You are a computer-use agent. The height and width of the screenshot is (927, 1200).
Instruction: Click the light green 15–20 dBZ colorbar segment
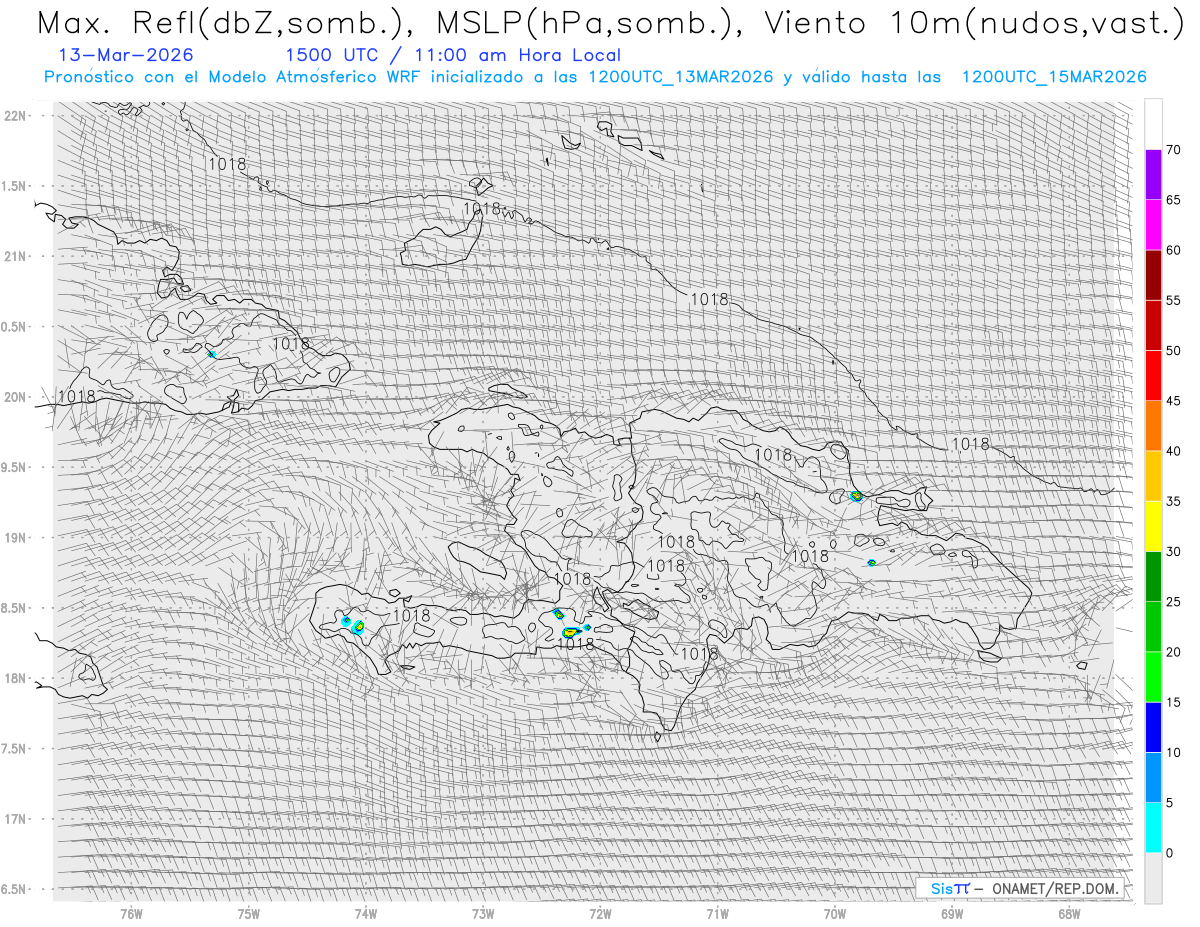tap(1153, 677)
